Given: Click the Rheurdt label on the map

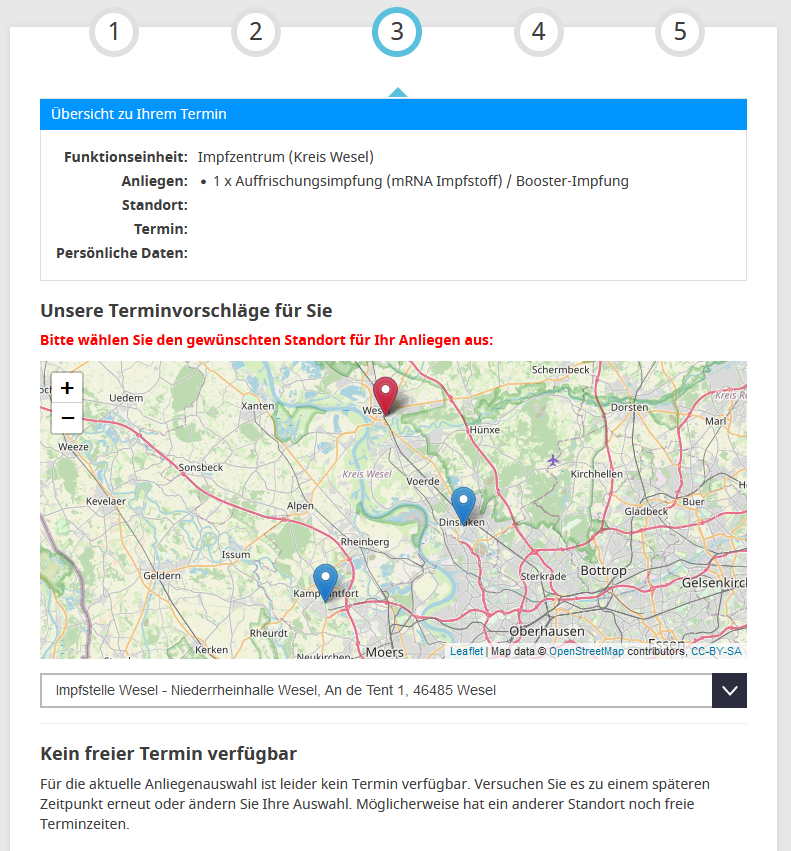Looking at the screenshot, I should click(269, 633).
